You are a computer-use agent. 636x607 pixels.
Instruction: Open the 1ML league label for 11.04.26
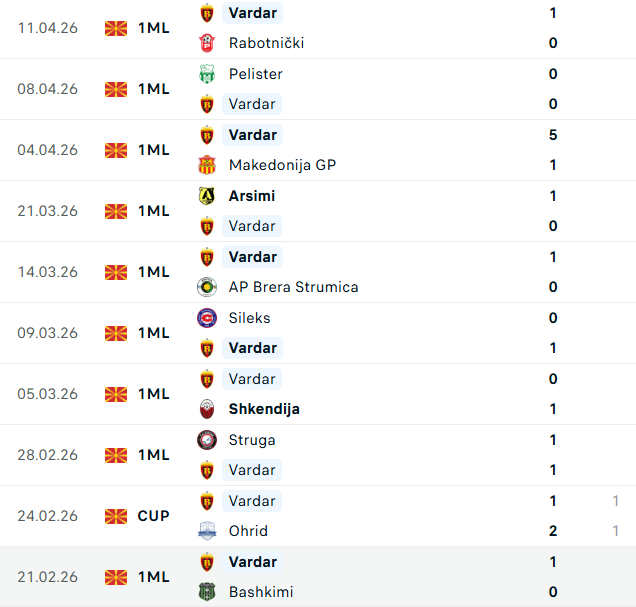click(x=154, y=28)
